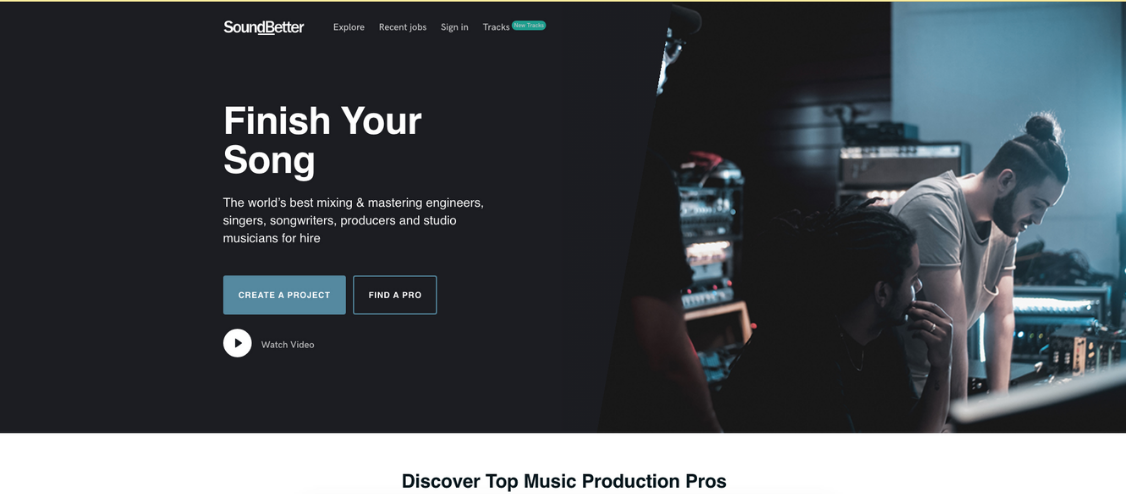
Task: Click the green New Tracks badge
Action: pyautogui.click(x=529, y=25)
